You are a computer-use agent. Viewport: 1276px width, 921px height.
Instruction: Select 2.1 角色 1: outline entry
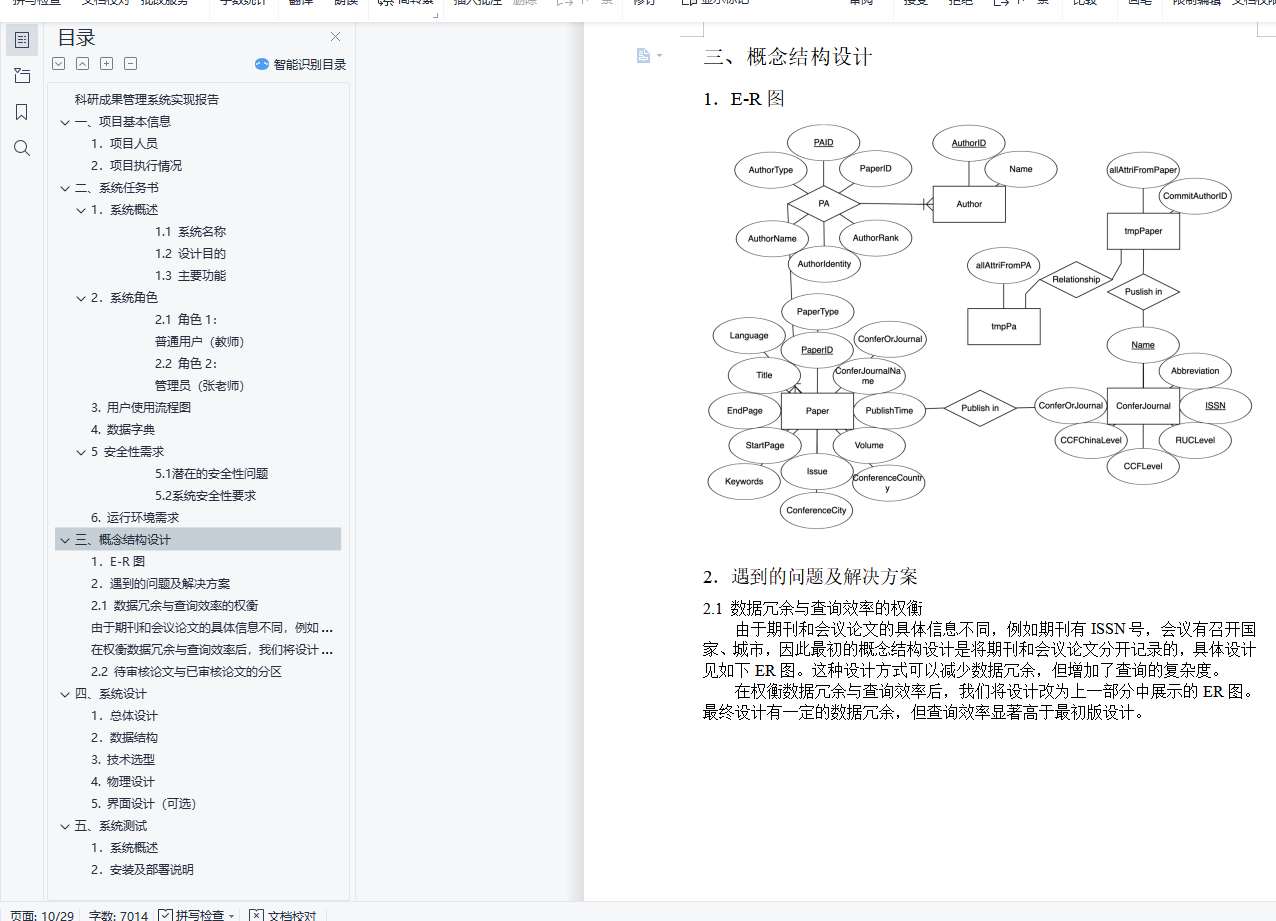point(186,320)
